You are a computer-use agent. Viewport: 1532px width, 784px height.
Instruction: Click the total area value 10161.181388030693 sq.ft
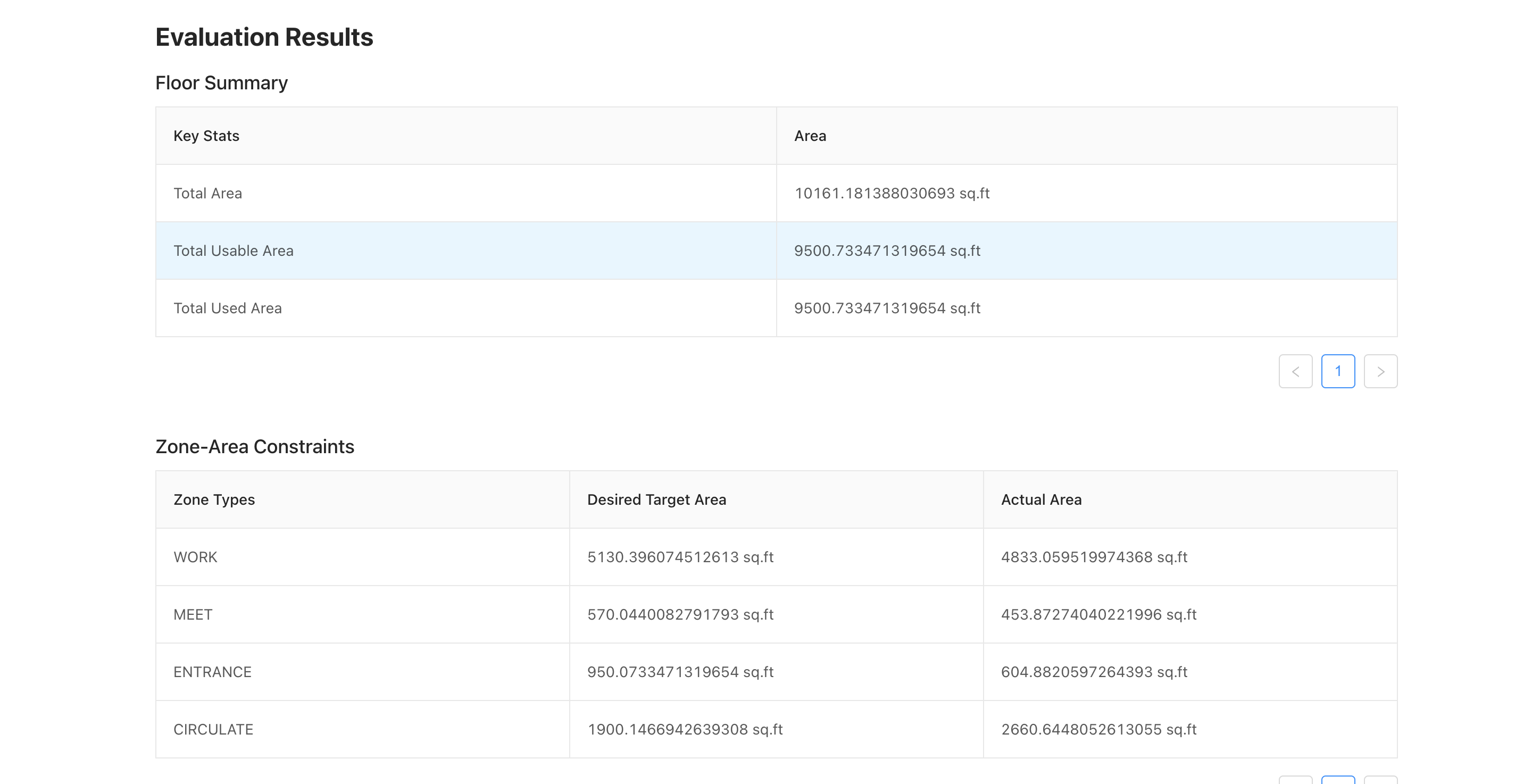point(892,193)
